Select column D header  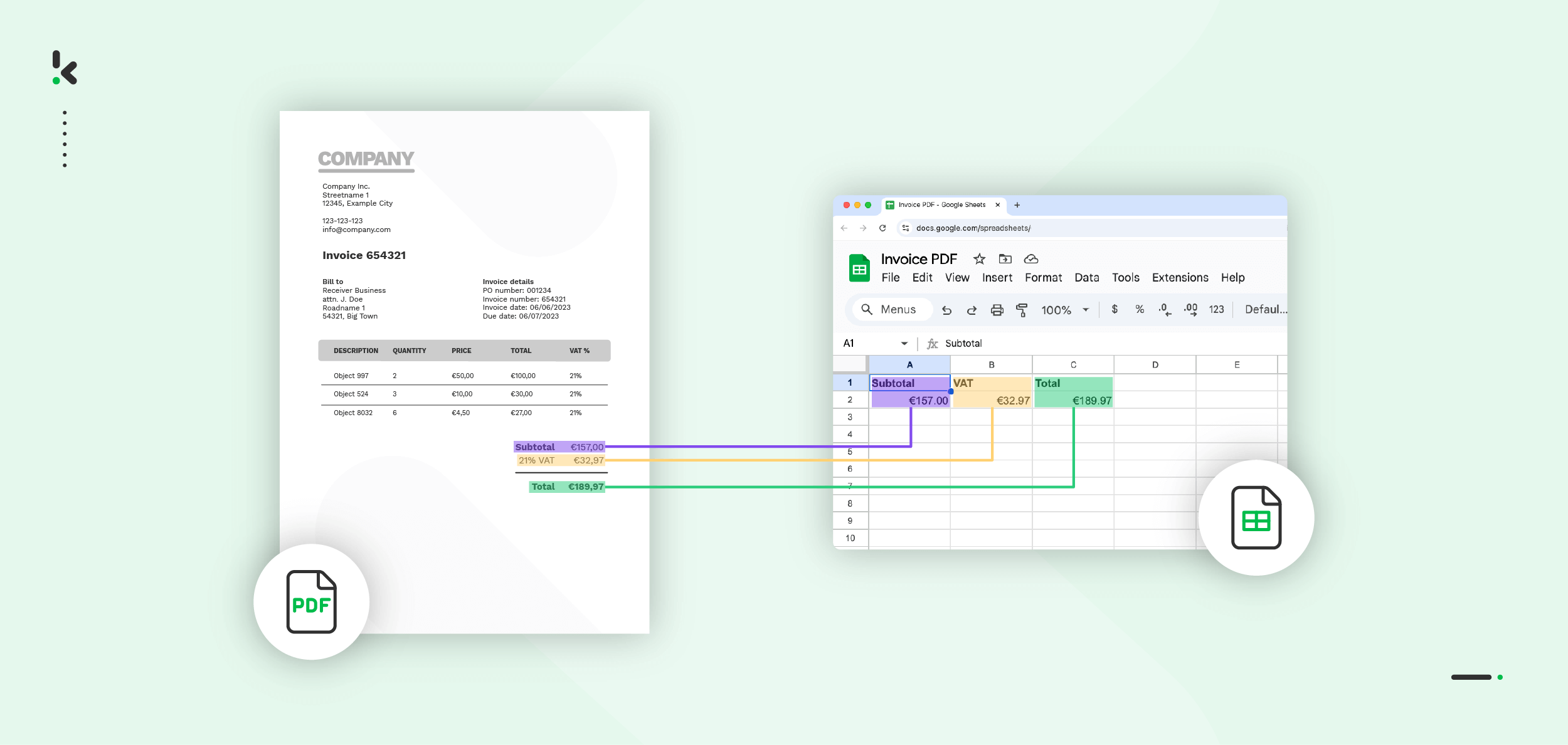[1155, 365]
